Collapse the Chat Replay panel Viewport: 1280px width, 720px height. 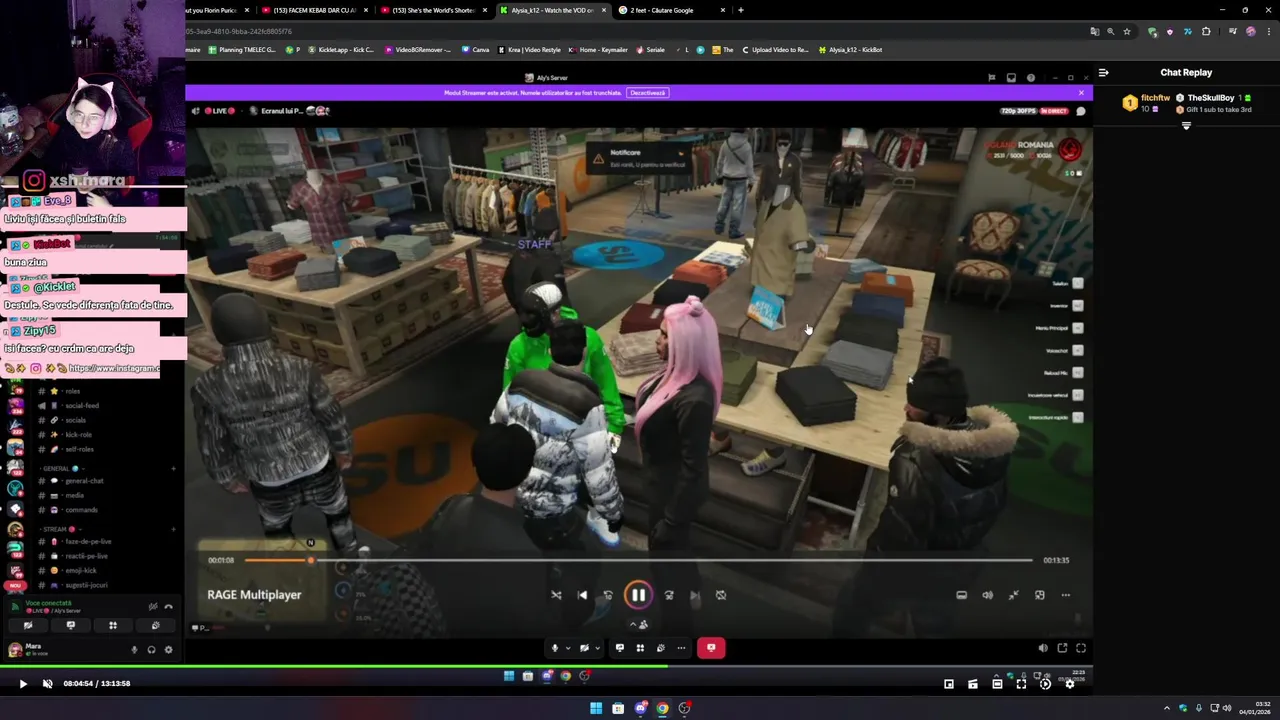[1103, 72]
